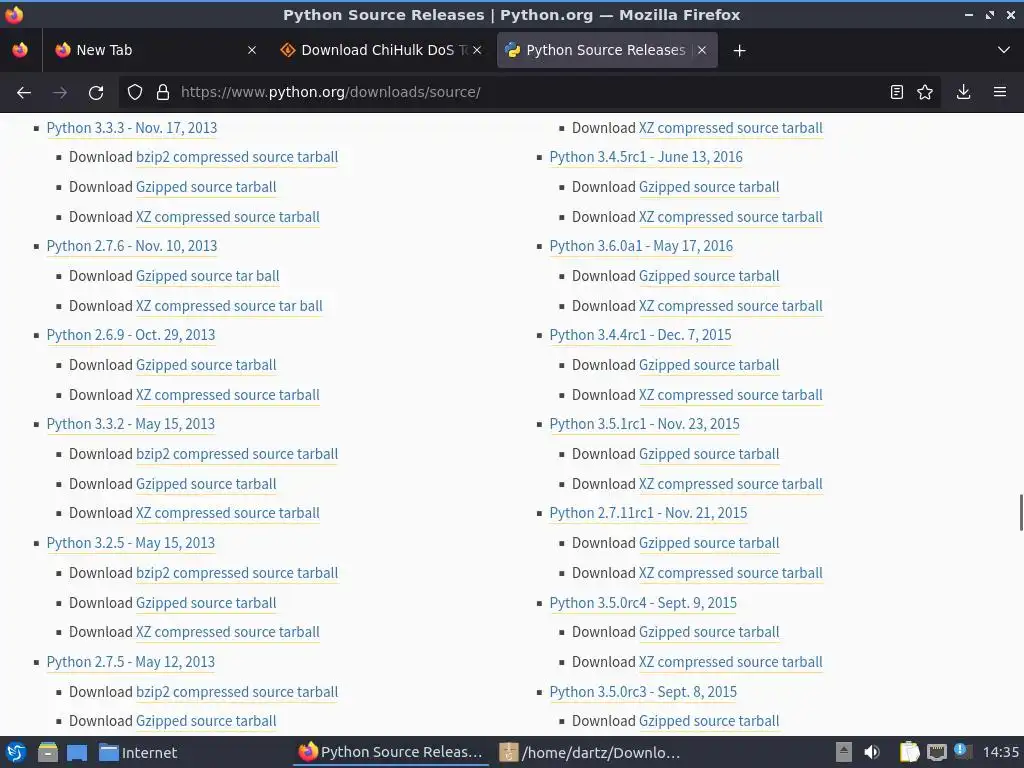Screen dimensions: 1024x768
Task: Open the Firefox downloads panel
Action: coord(963,92)
